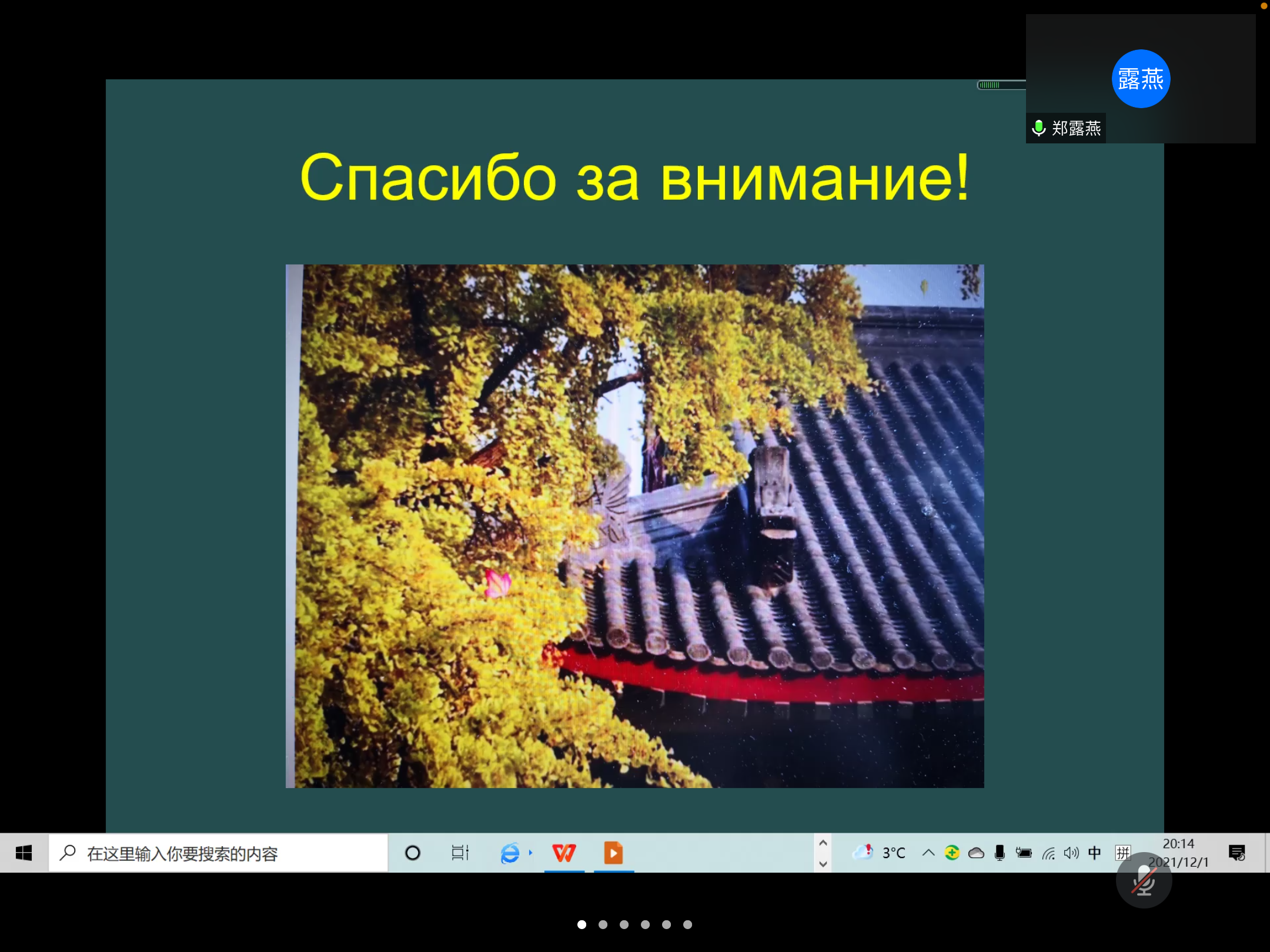Screen dimensions: 1270x952
Task: Click the taskbar scroll up arrow
Action: 823,843
